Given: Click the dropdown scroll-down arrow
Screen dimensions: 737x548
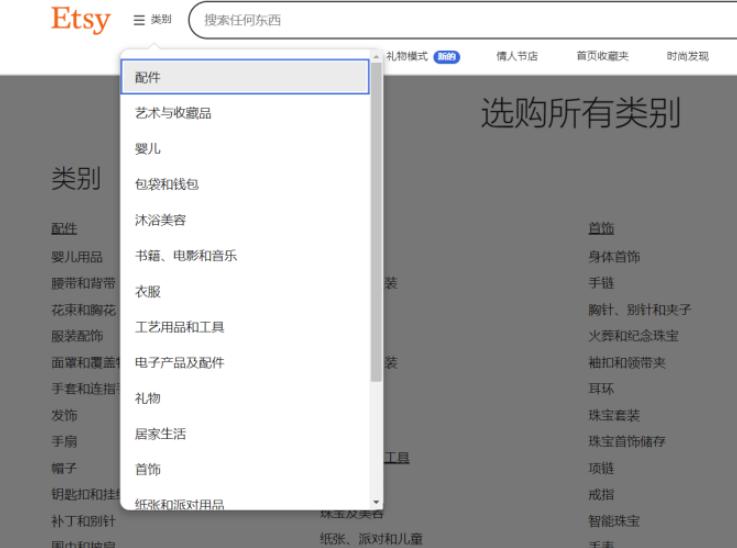Looking at the screenshot, I should (376, 502).
